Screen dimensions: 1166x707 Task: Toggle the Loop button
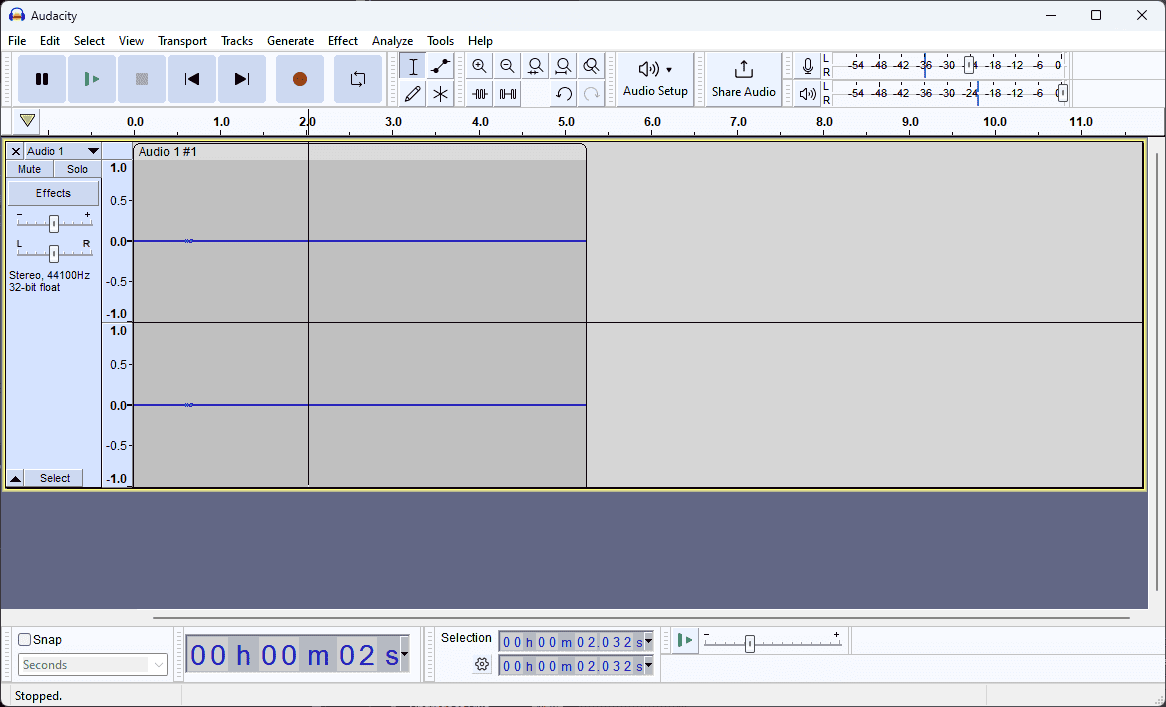[x=358, y=79]
